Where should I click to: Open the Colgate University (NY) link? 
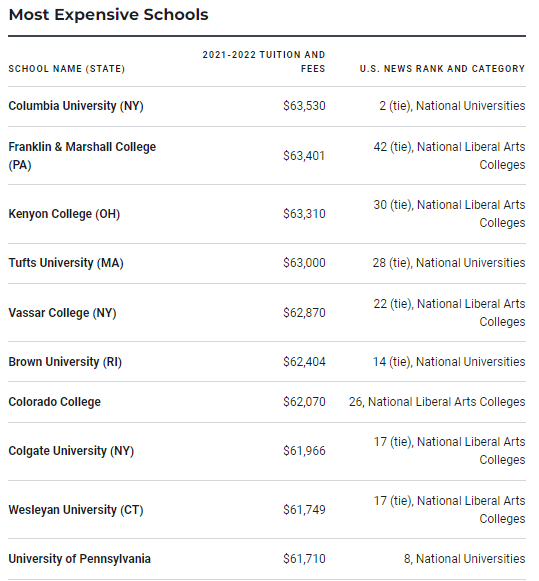click(x=71, y=451)
